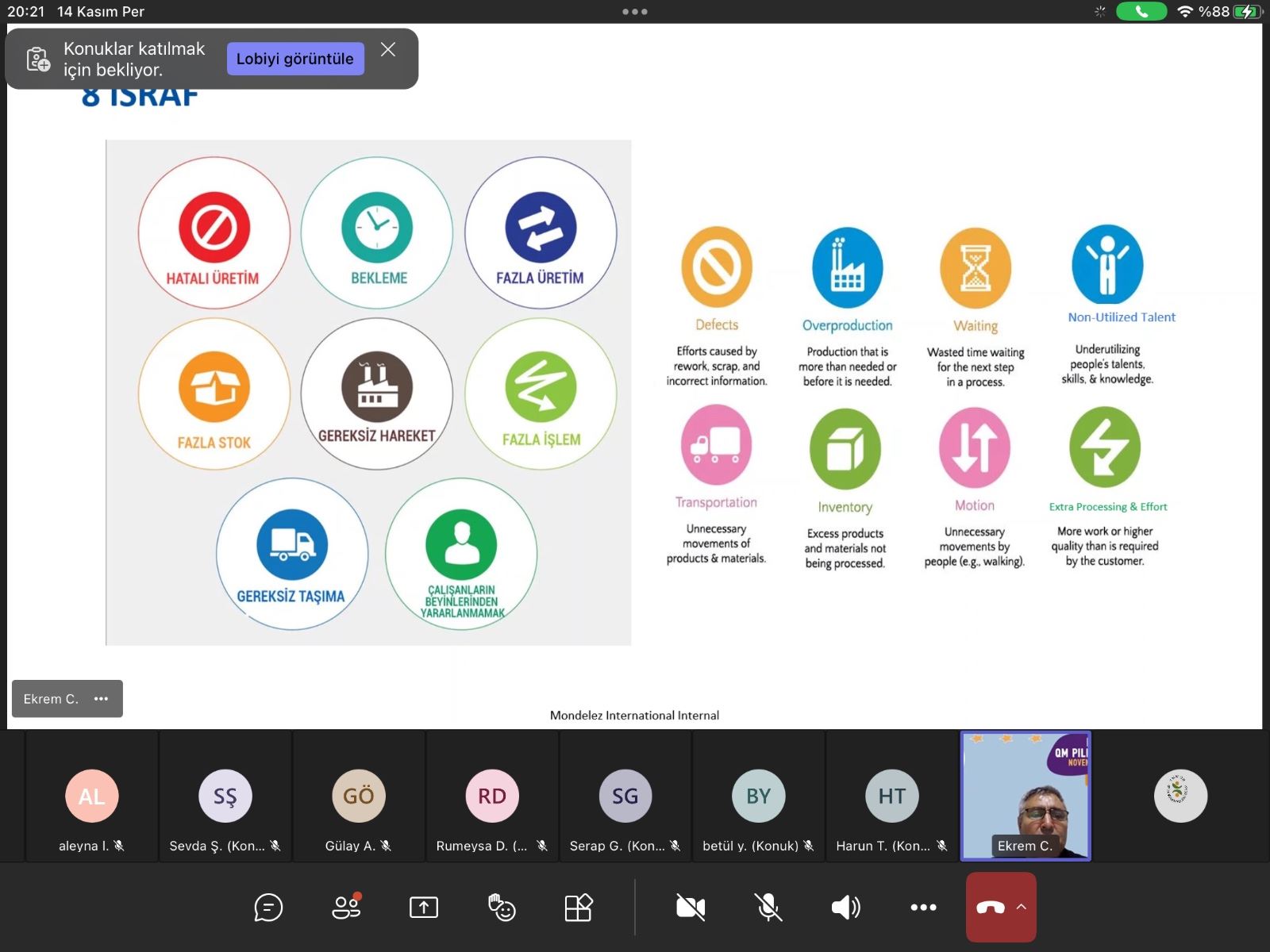Show the participants list
The image size is (1270, 952).
tap(346, 907)
